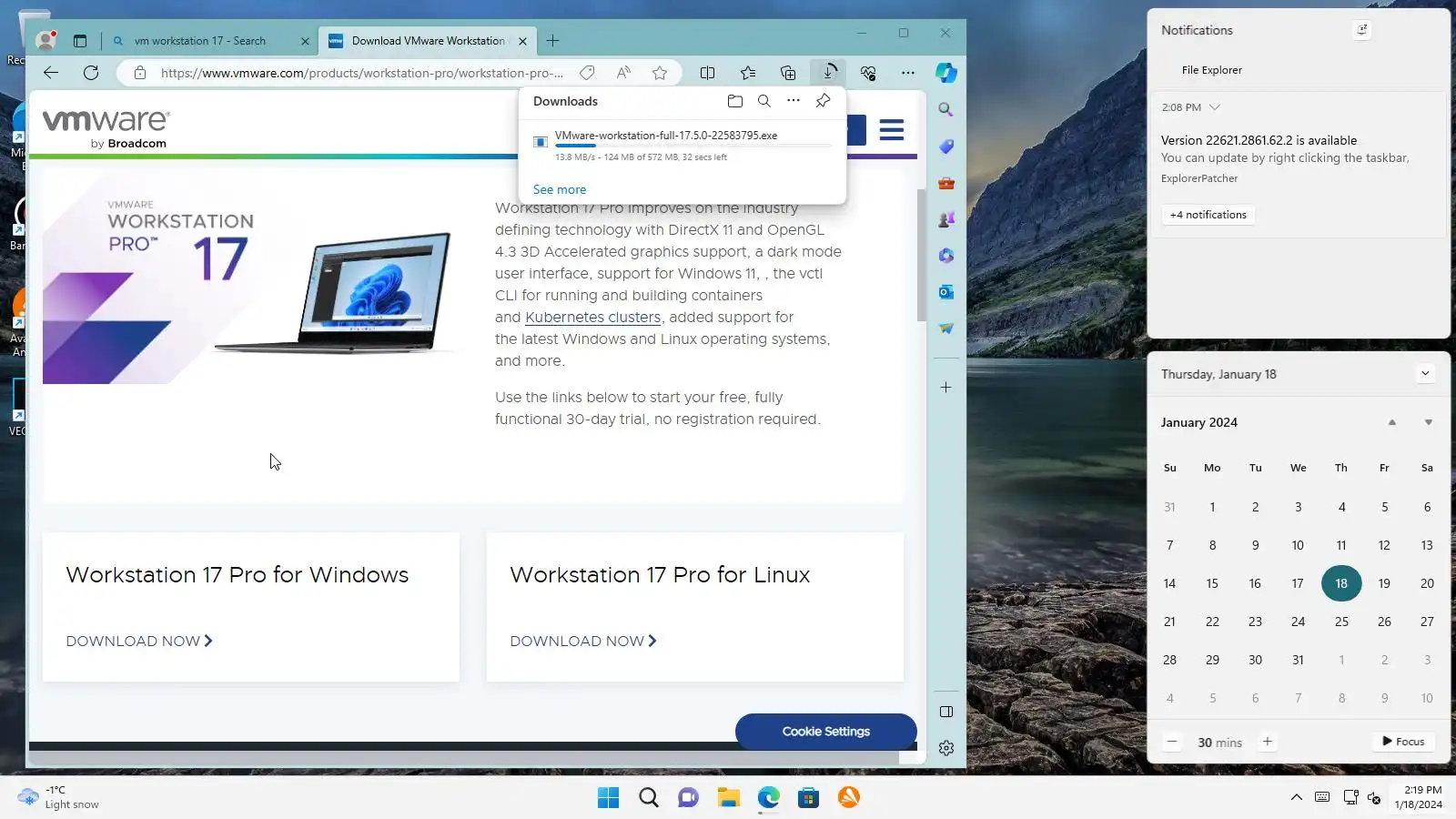1456x819 pixels.
Task: Open weather widget Light snow
Action: coord(60,797)
